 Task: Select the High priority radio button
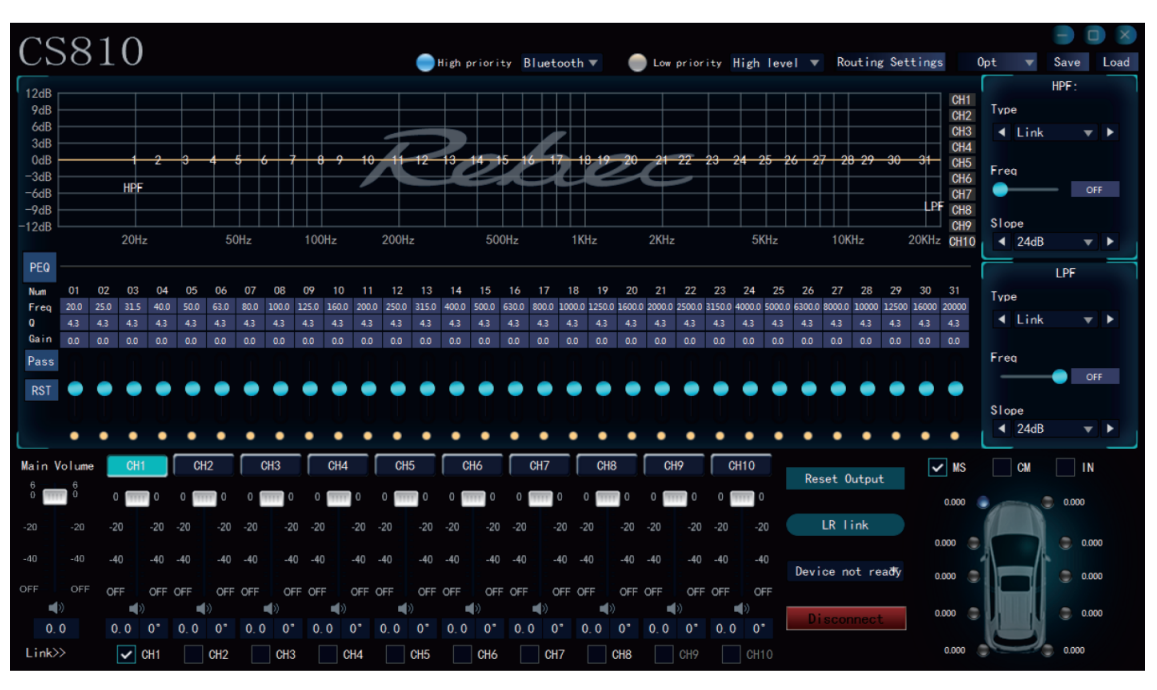[x=426, y=63]
